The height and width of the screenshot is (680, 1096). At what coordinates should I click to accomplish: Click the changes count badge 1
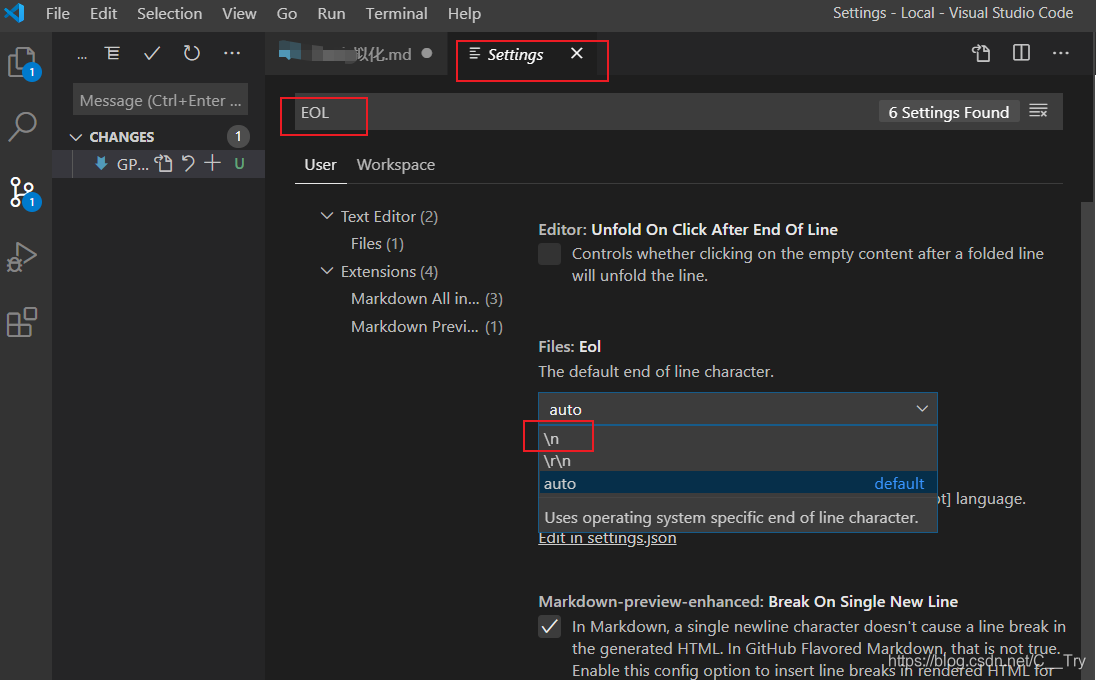[238, 136]
